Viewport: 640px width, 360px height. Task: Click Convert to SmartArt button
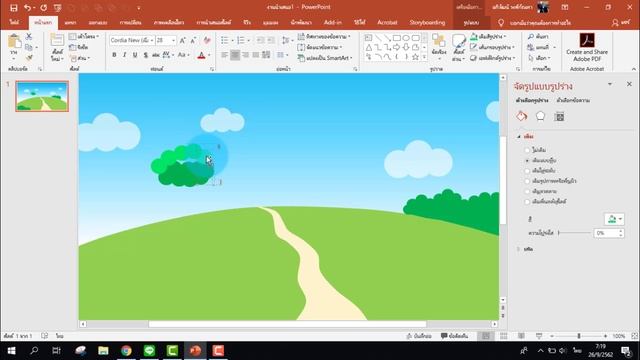[x=325, y=58]
